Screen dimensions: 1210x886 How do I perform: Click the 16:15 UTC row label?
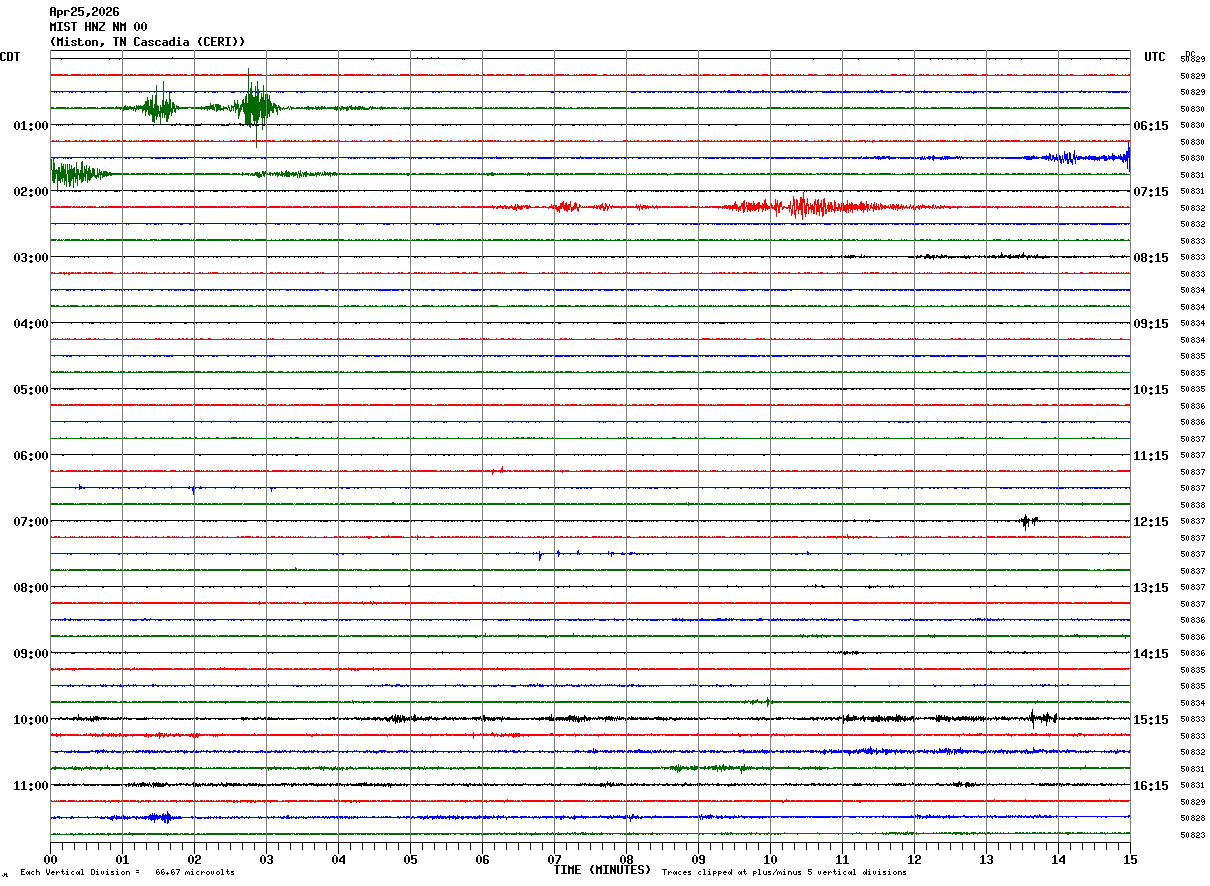(x=1151, y=786)
